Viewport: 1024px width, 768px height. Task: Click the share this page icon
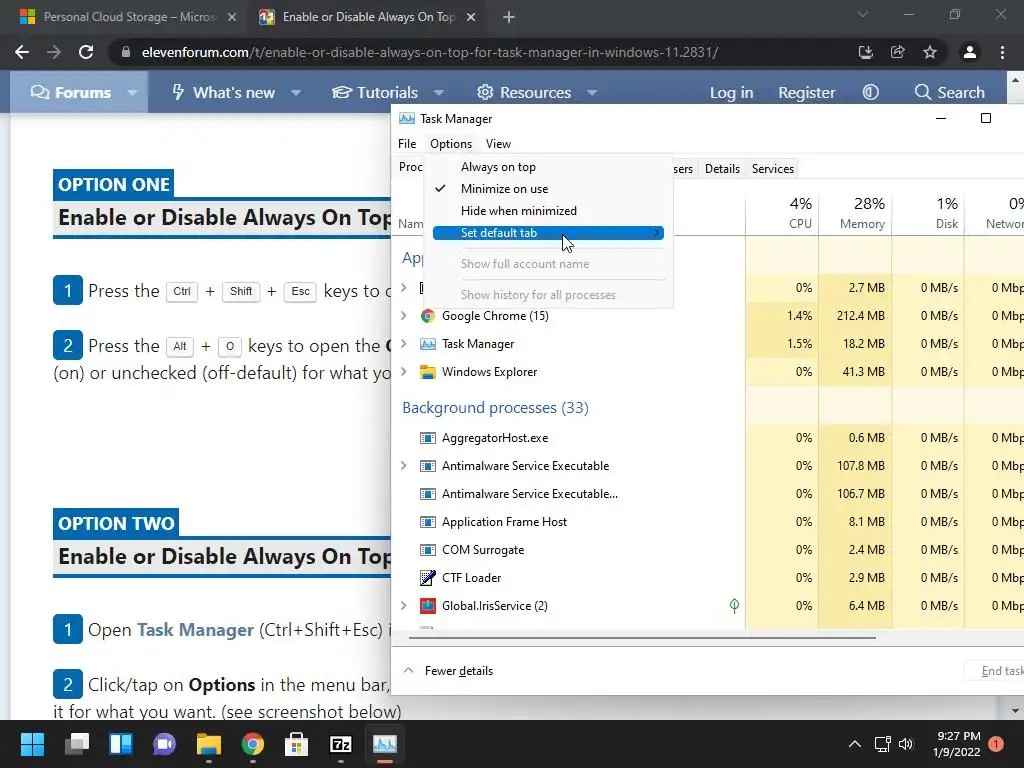[x=898, y=52]
